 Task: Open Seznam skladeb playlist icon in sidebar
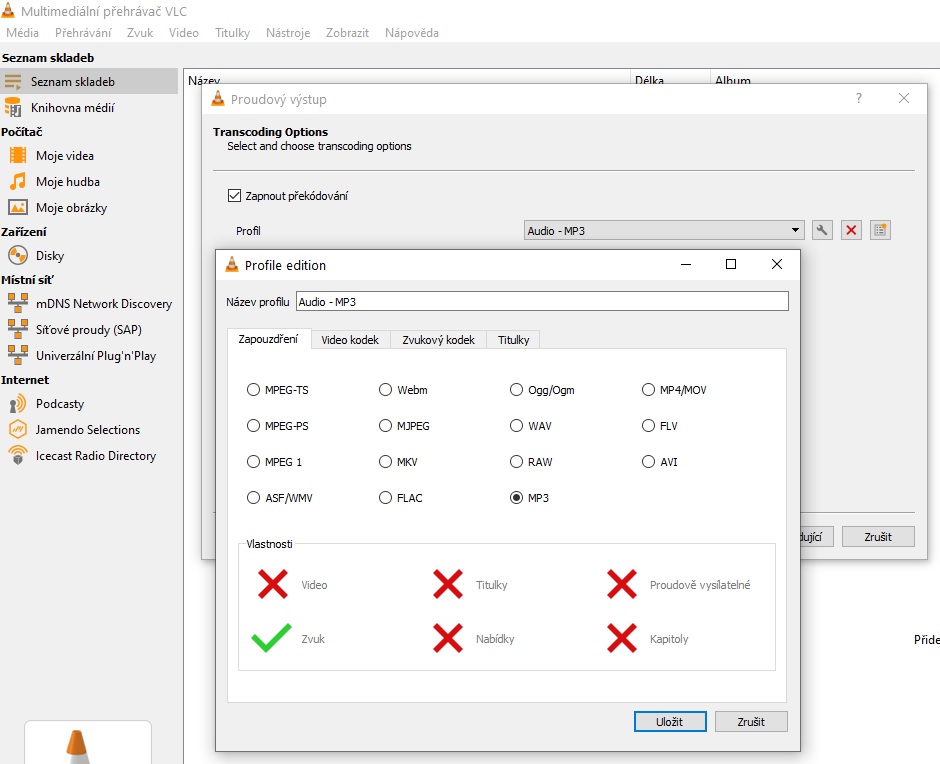click(13, 82)
